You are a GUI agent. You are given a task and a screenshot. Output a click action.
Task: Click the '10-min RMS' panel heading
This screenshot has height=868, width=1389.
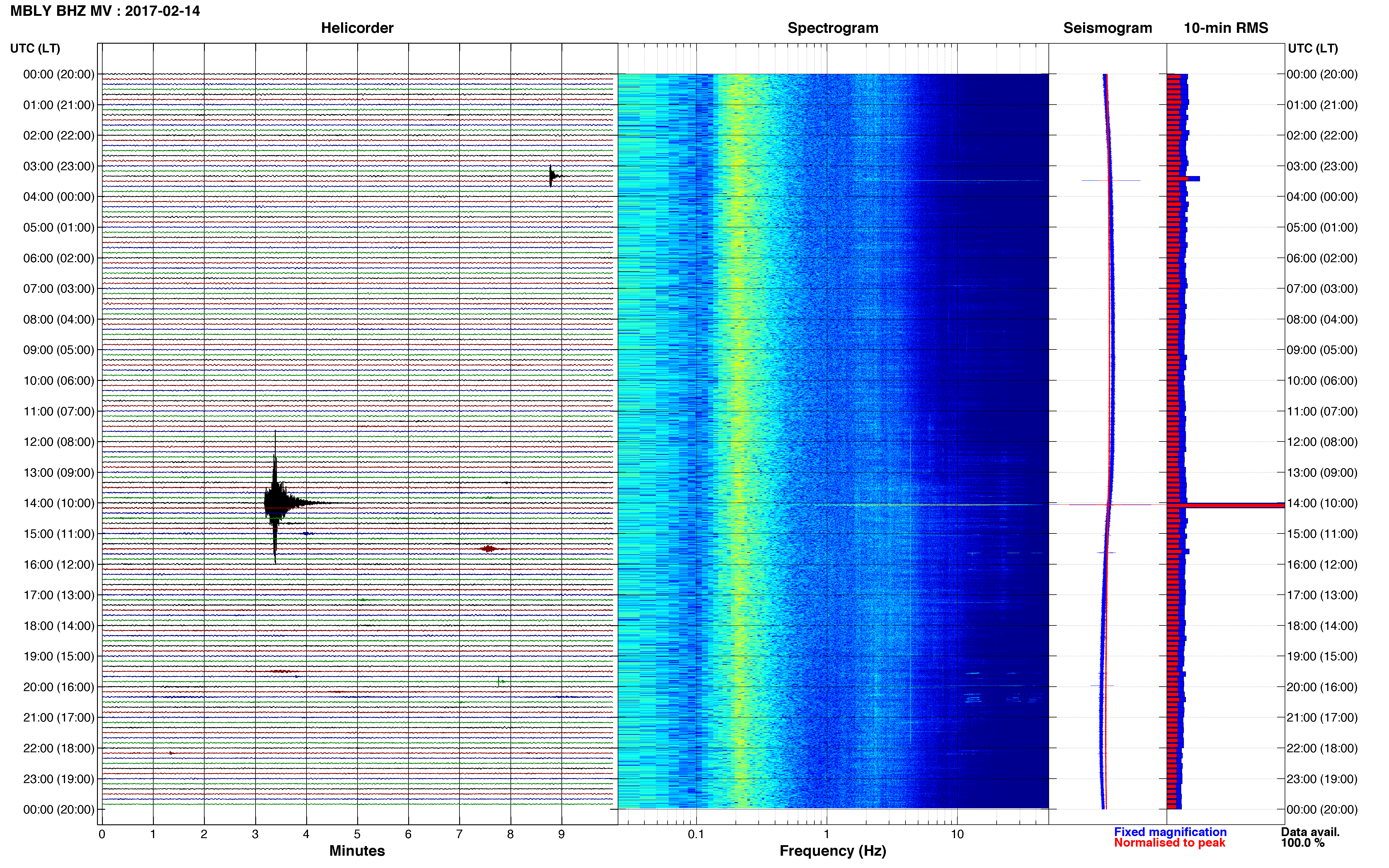(x=1225, y=28)
